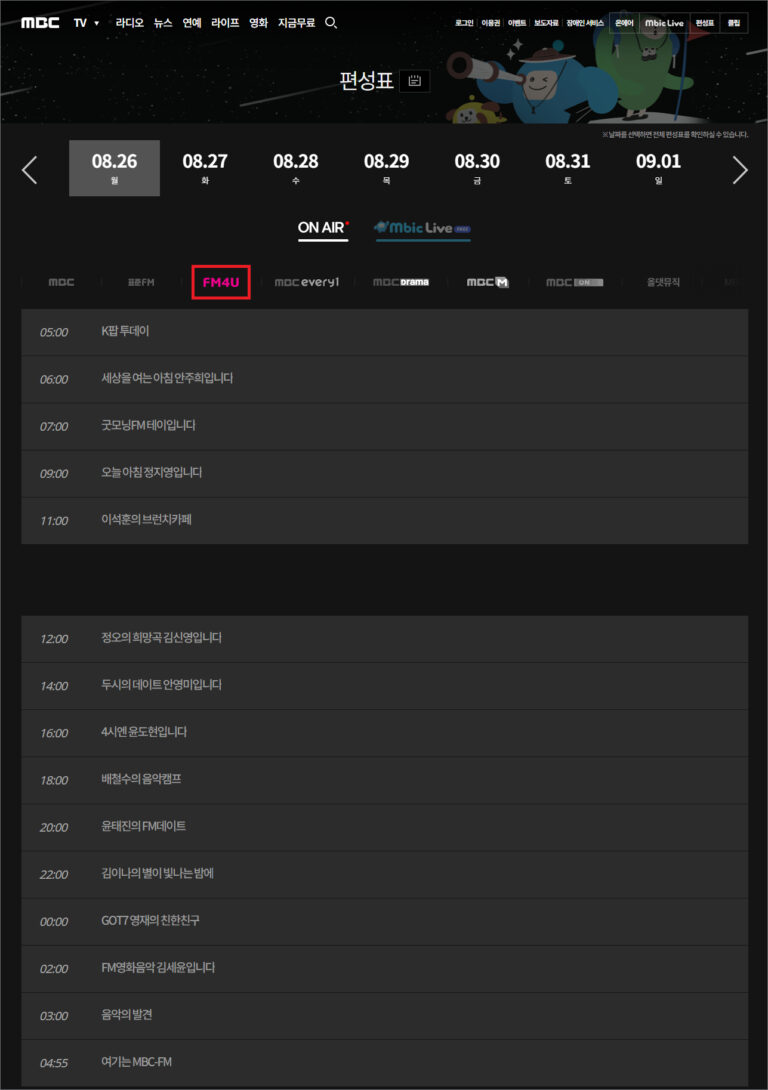Viewport: 768px width, 1090px height.
Task: Select the MBC M channel logo
Action: tap(487, 282)
